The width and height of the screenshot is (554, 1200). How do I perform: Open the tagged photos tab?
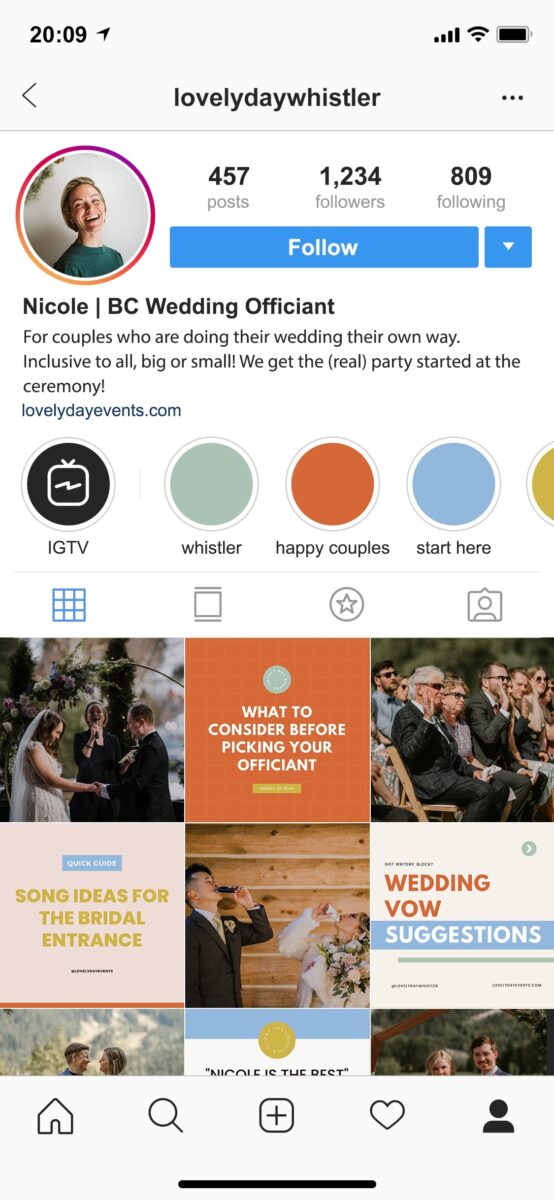pyautogui.click(x=485, y=605)
